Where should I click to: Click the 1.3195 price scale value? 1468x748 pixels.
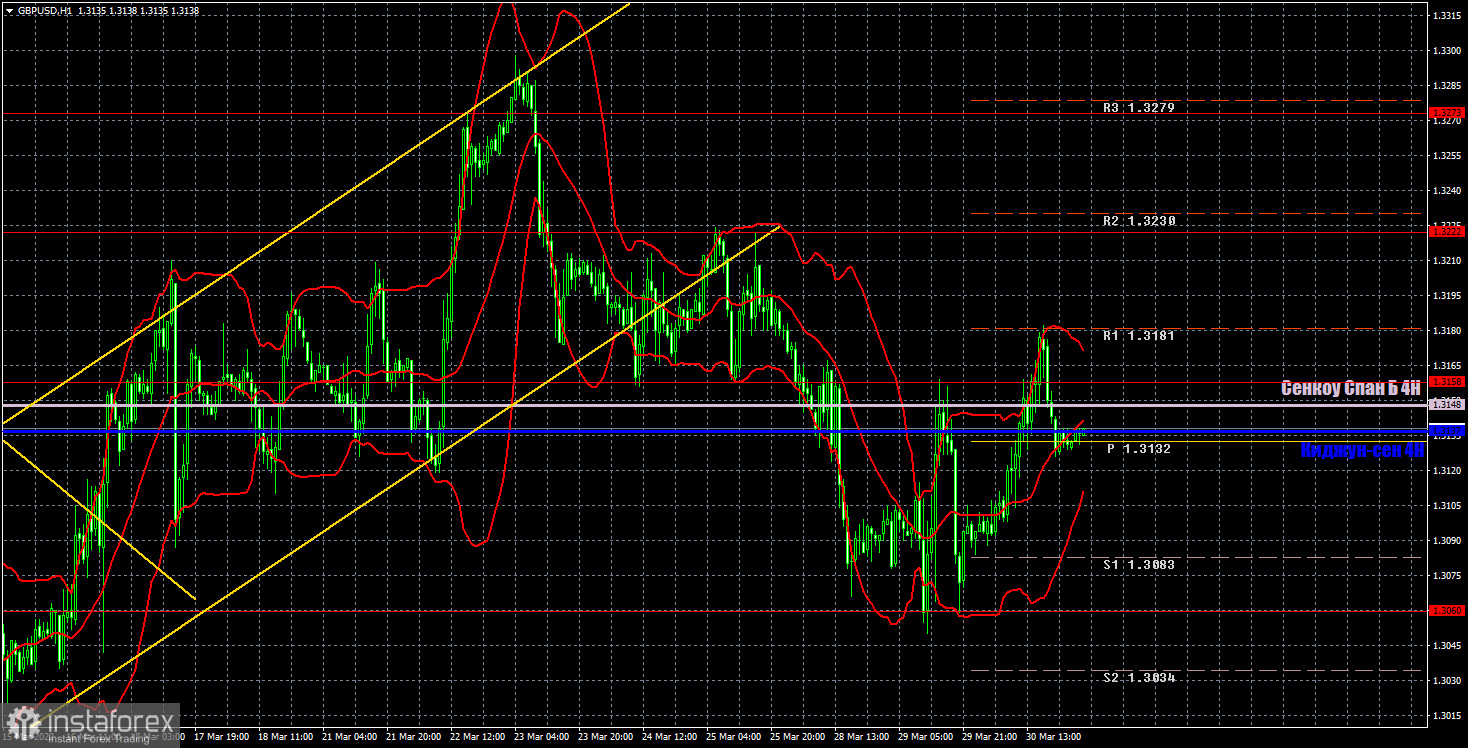(1447, 296)
